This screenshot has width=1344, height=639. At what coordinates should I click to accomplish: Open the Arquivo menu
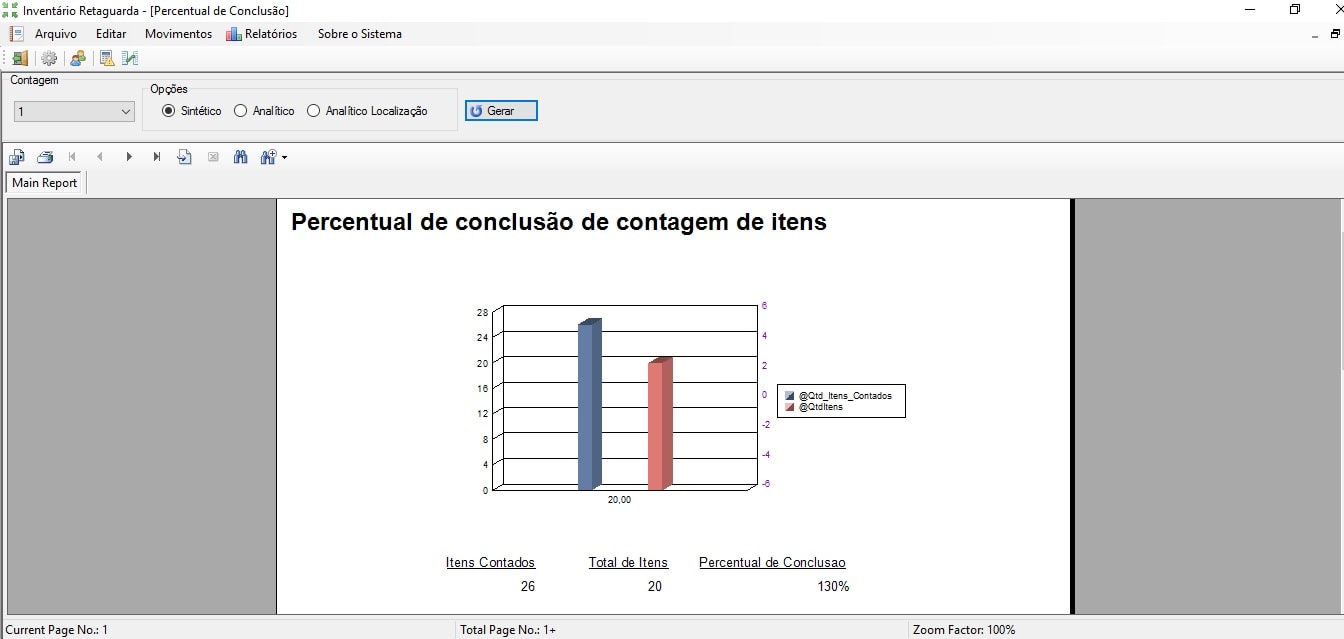tap(56, 34)
